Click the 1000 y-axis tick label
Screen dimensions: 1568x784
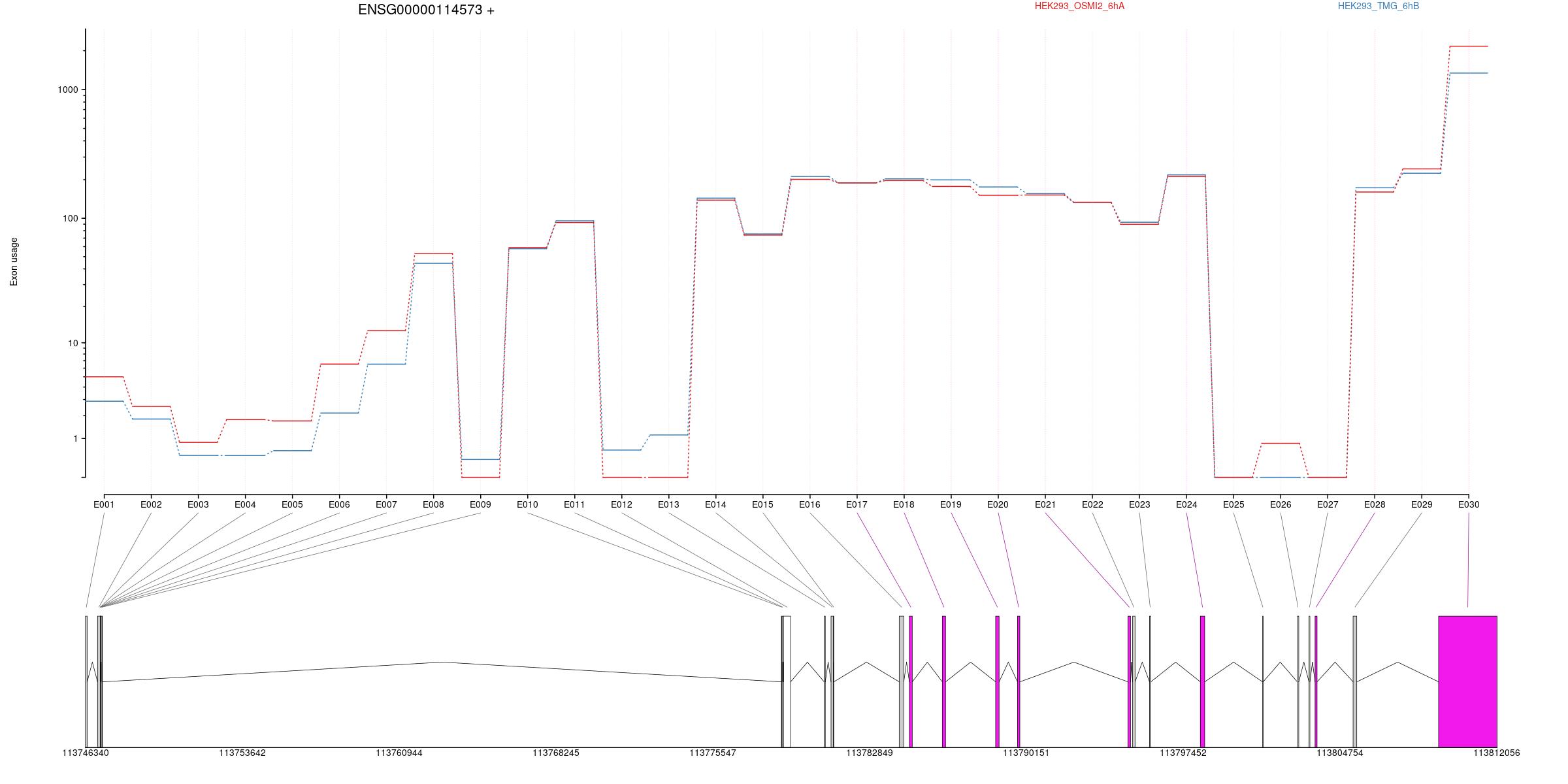pyautogui.click(x=68, y=90)
